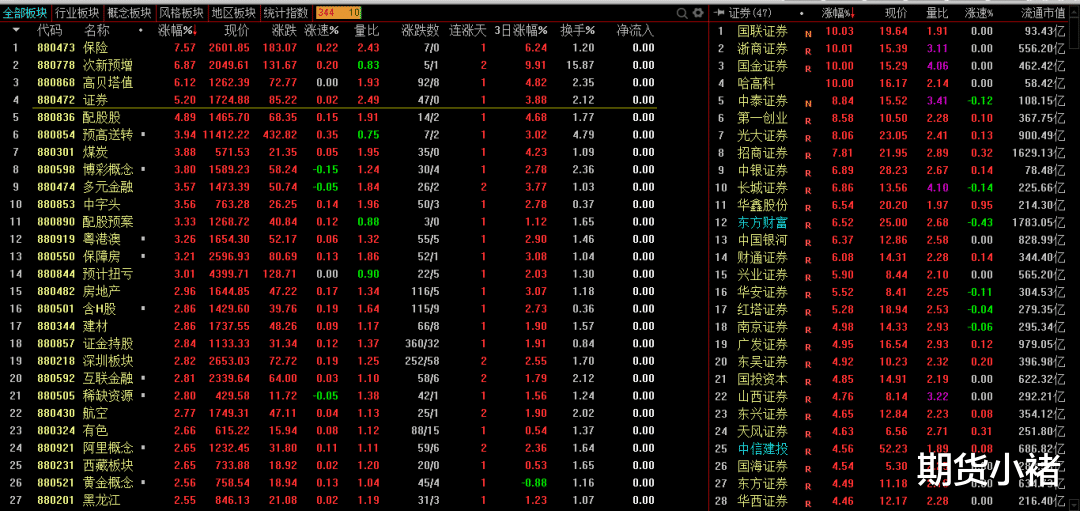Click the R tag beside 国金证券
Viewport: 1080px width, 511px height.
click(x=808, y=68)
